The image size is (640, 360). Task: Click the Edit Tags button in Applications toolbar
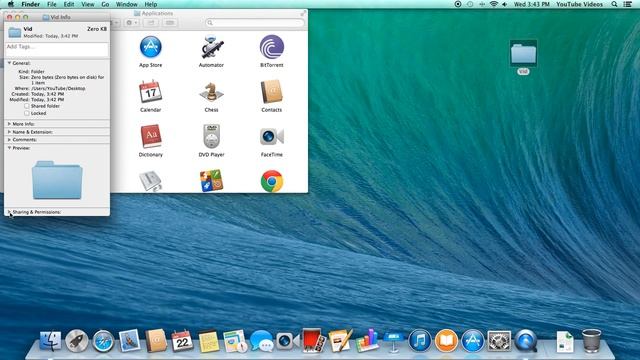click(170, 23)
